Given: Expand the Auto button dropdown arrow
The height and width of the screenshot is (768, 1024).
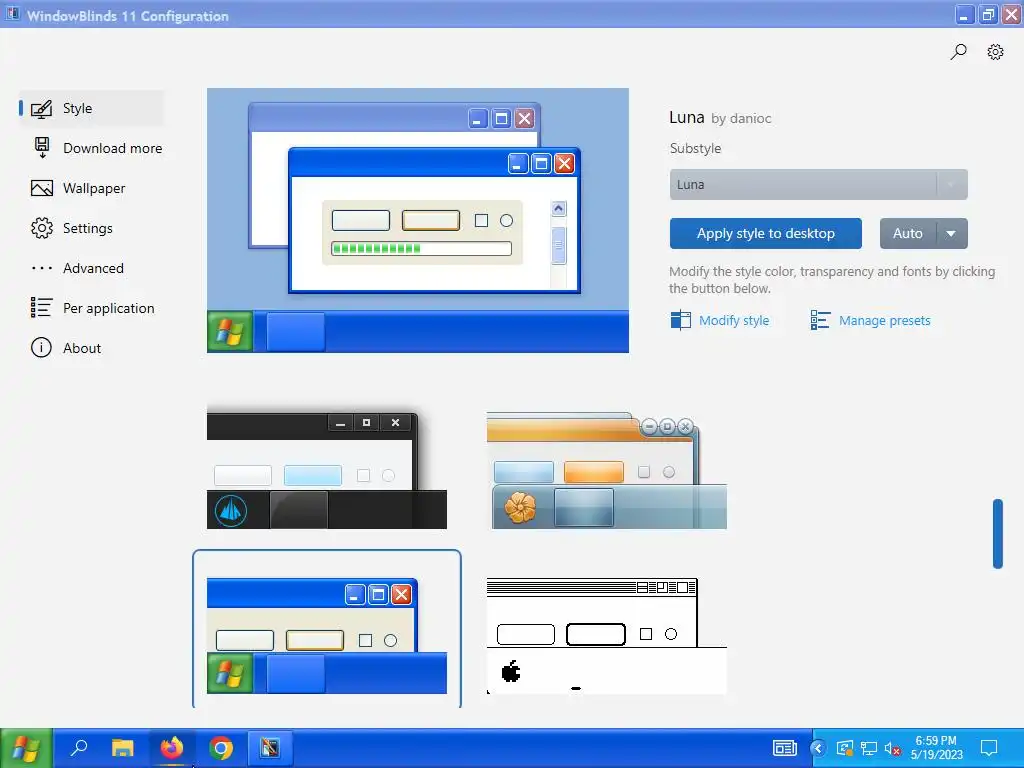Looking at the screenshot, I should point(952,234).
